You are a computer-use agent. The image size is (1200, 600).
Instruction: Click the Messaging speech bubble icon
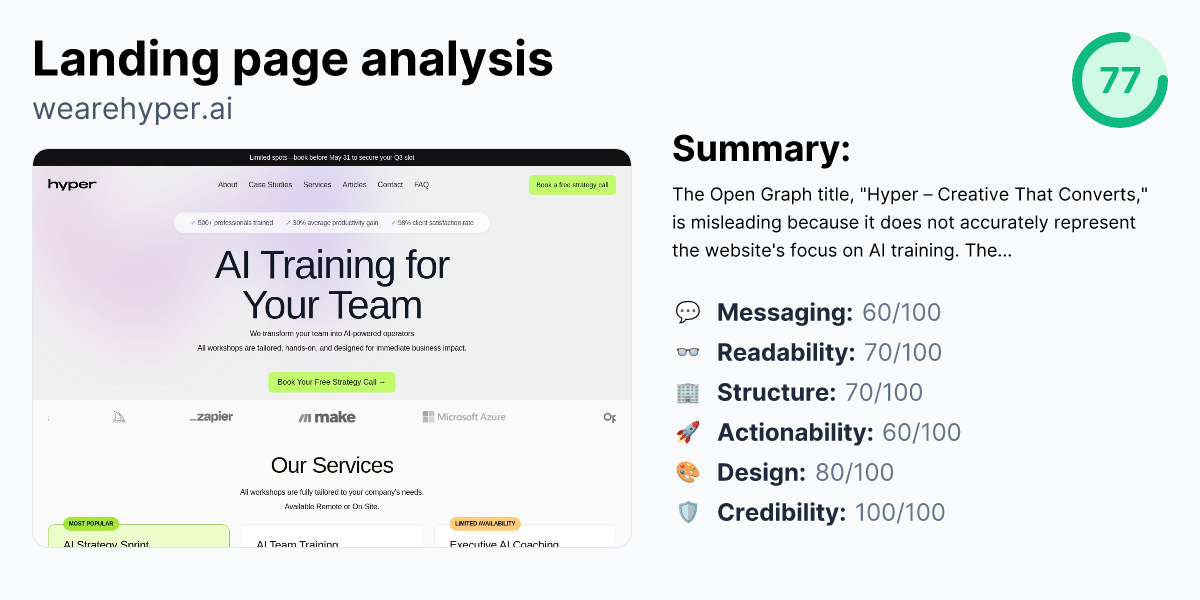pos(688,312)
